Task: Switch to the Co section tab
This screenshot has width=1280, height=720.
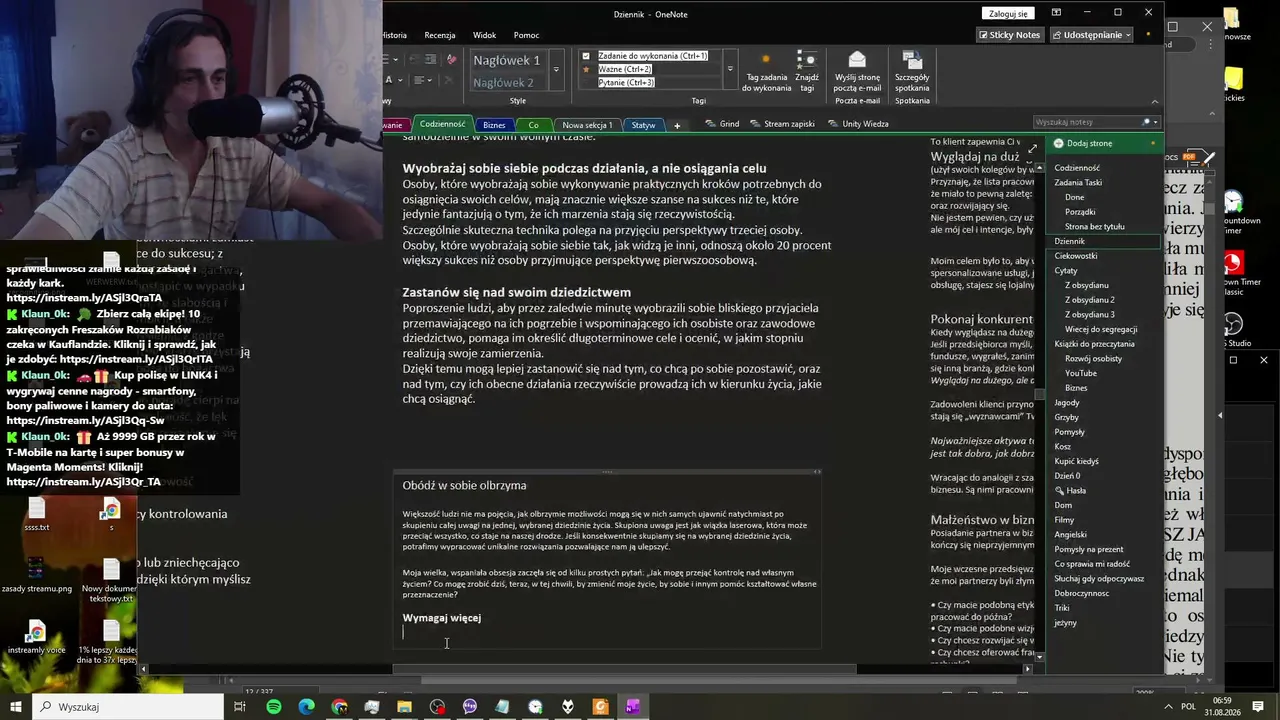Action: [x=533, y=125]
